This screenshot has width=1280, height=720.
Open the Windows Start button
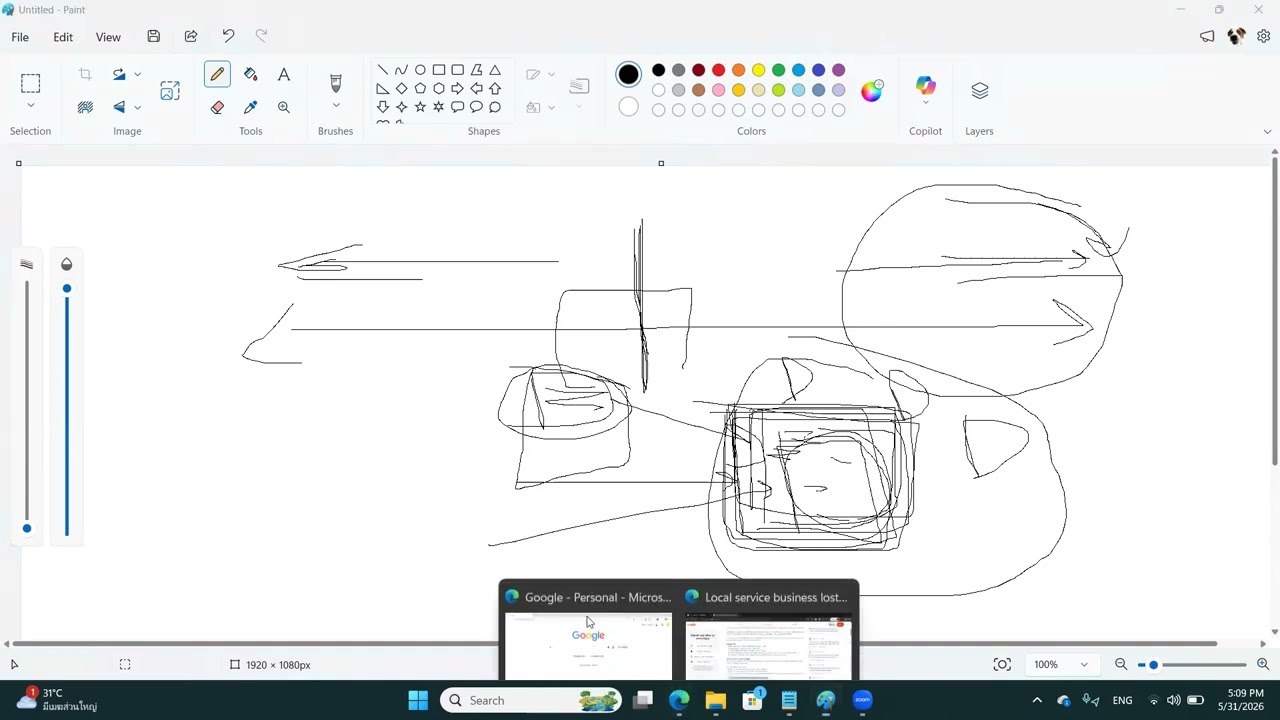click(x=418, y=700)
